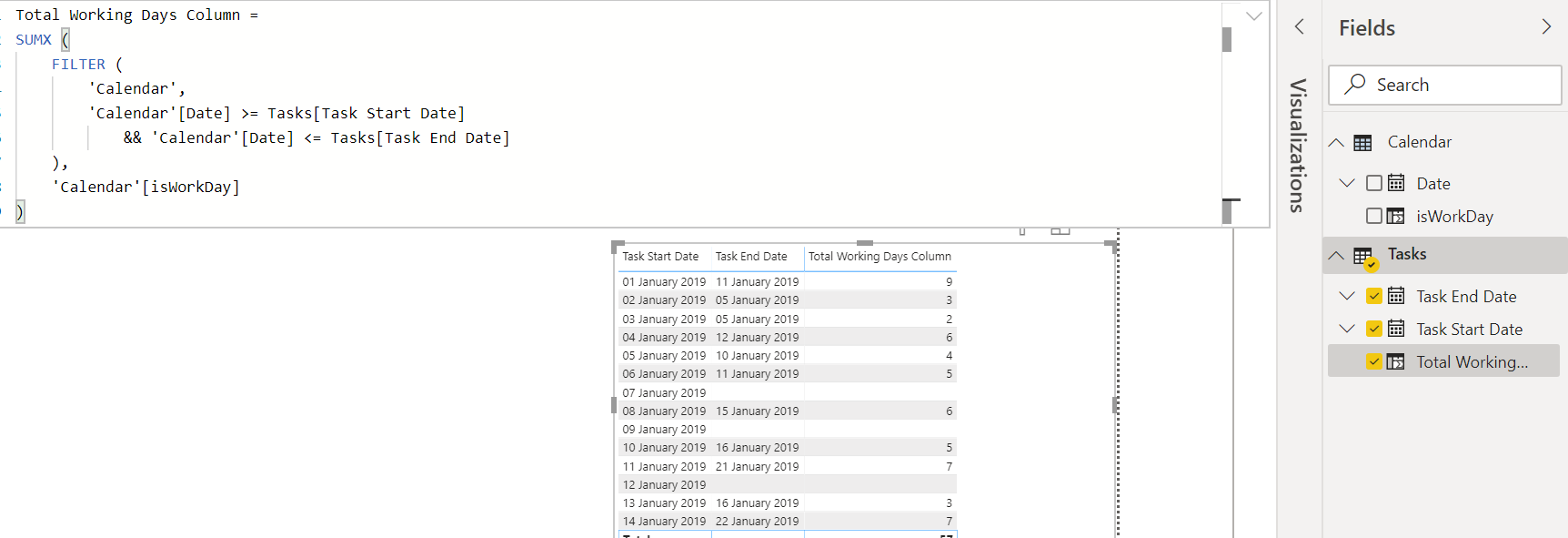The image size is (1568, 538).
Task: Click the formula bar vertical scrollbar thumb
Action: 1227,39
